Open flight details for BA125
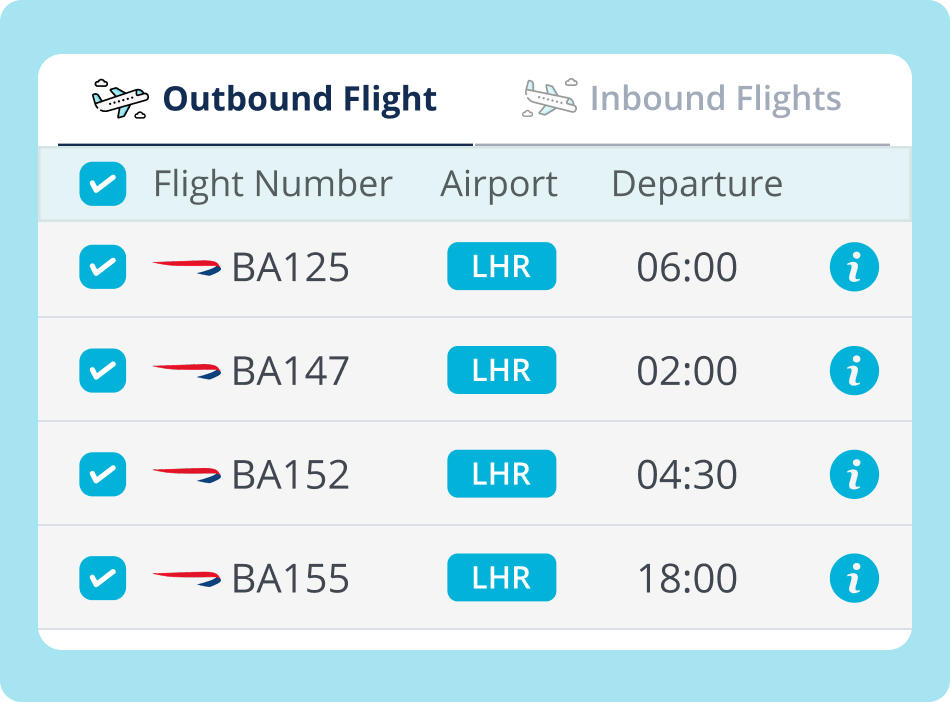 click(x=854, y=267)
